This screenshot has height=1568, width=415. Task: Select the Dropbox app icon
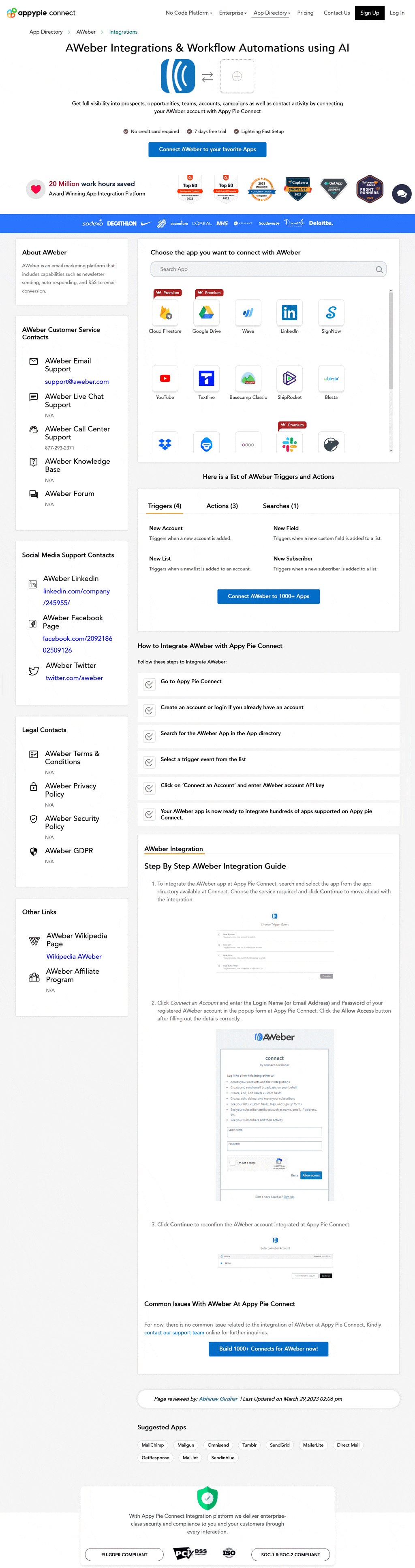165,443
